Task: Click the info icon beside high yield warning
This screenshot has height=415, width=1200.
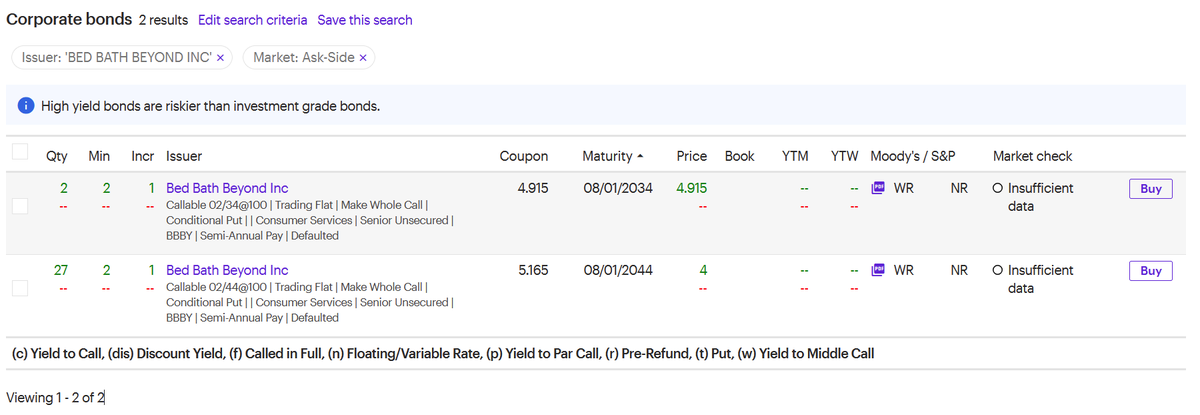Action: (25, 106)
